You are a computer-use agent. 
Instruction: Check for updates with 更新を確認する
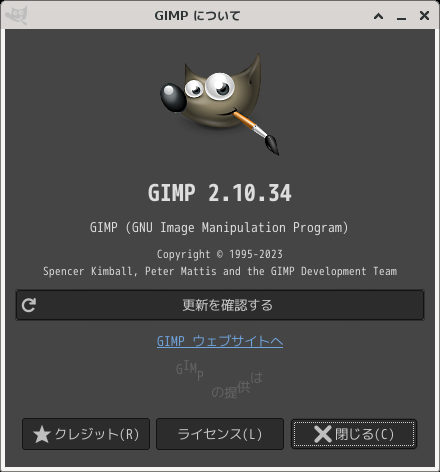(220, 305)
